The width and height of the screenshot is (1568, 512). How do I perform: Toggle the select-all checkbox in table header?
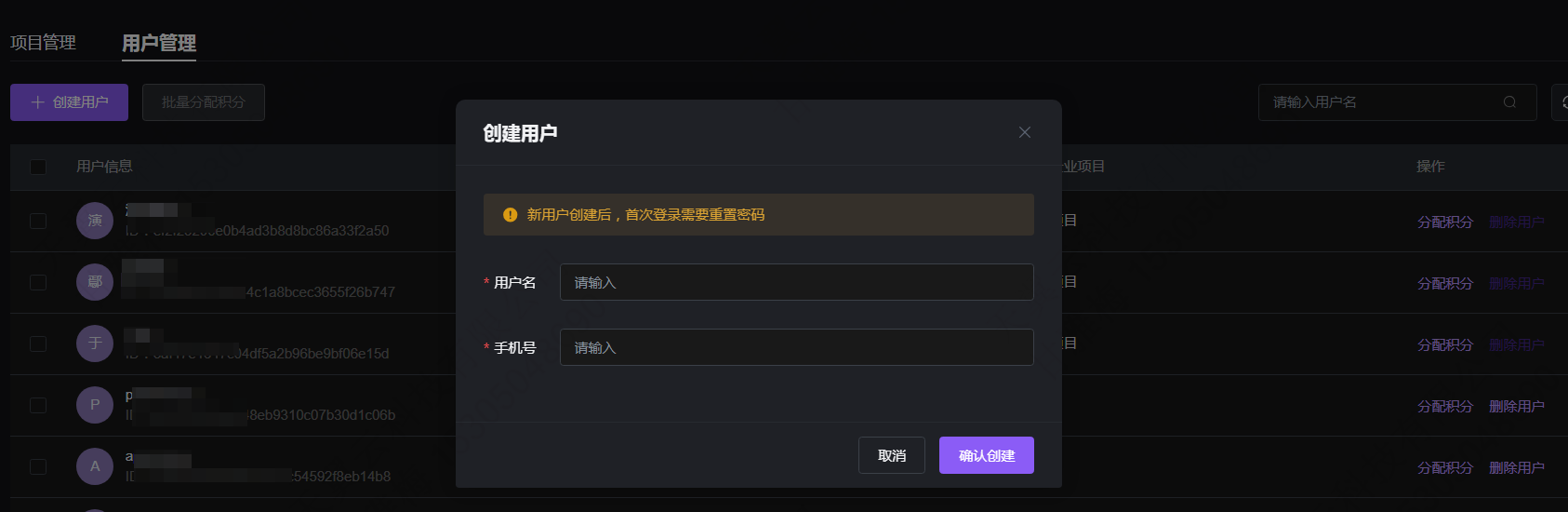click(x=38, y=167)
